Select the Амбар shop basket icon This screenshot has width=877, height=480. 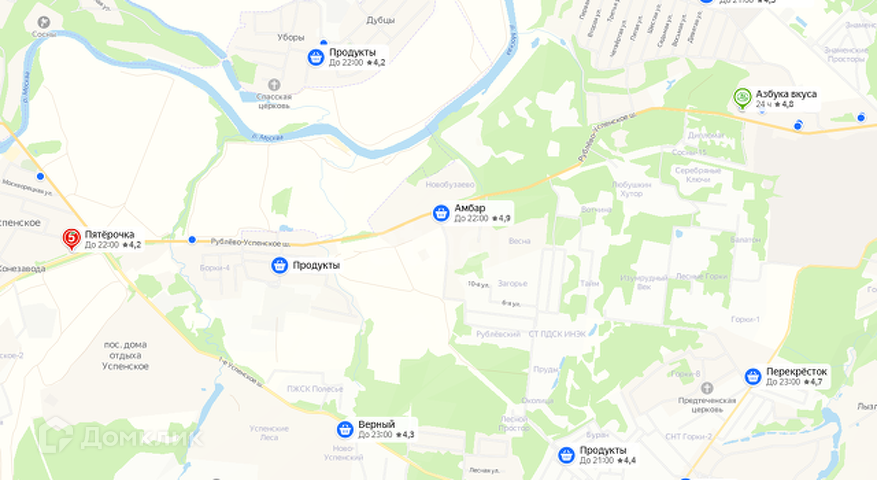(441, 213)
